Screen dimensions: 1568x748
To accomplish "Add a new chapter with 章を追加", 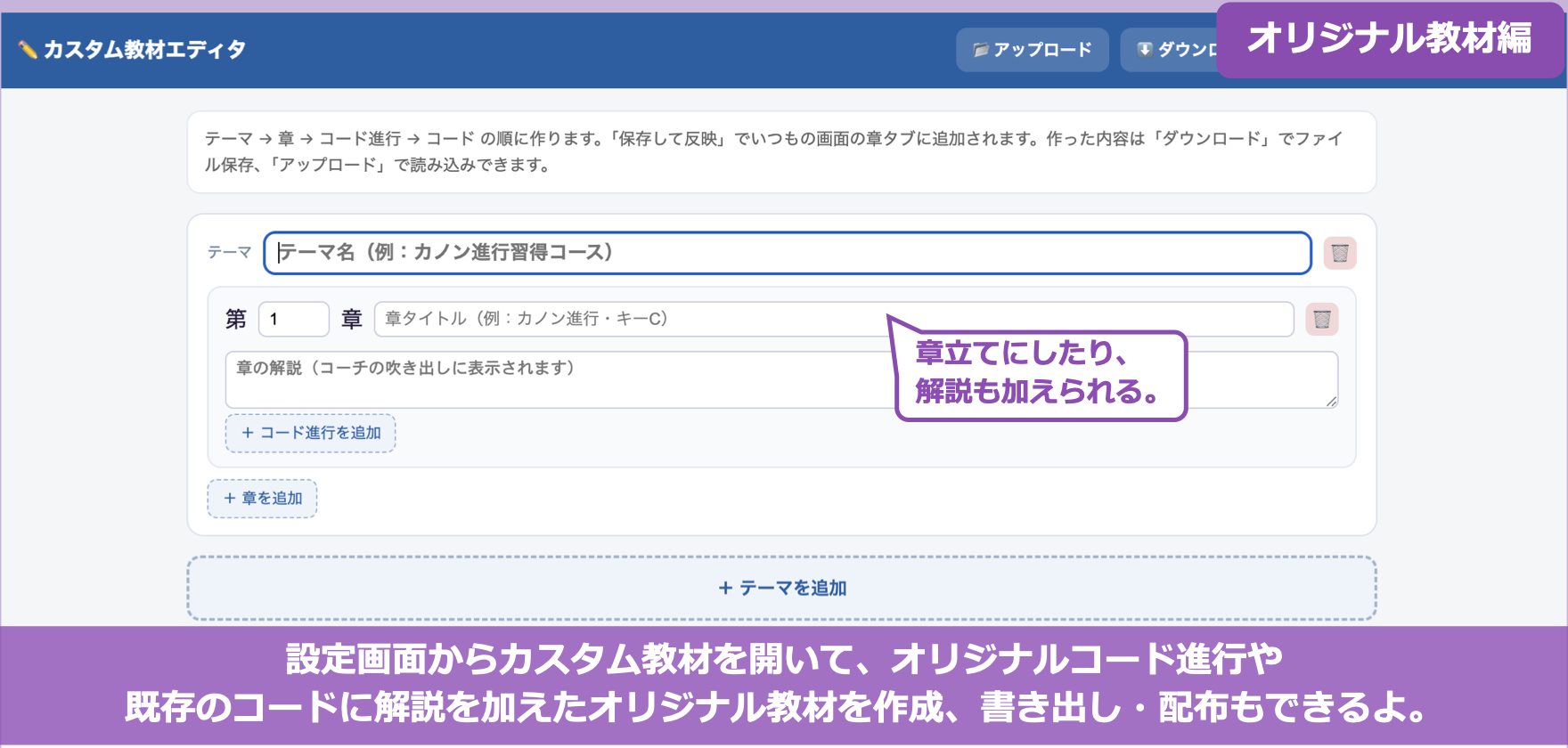I will click(262, 499).
